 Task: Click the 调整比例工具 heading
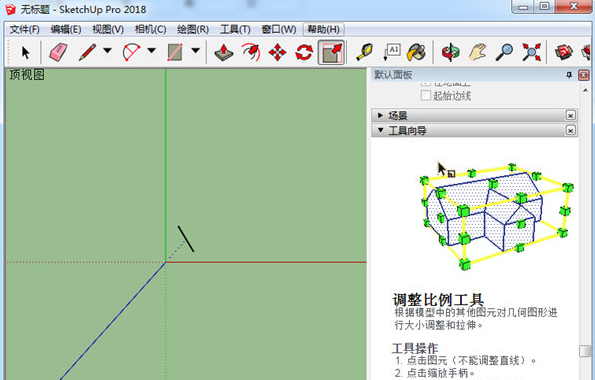click(438, 300)
